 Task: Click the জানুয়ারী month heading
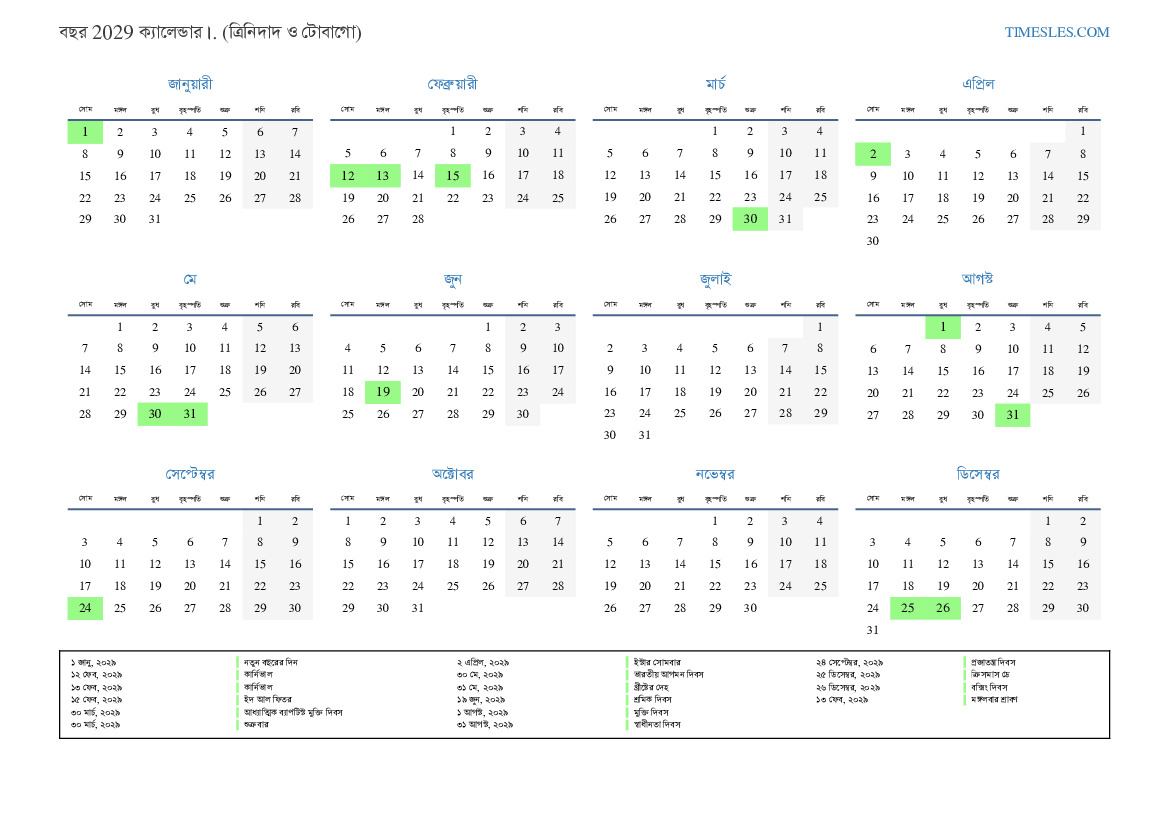point(190,84)
